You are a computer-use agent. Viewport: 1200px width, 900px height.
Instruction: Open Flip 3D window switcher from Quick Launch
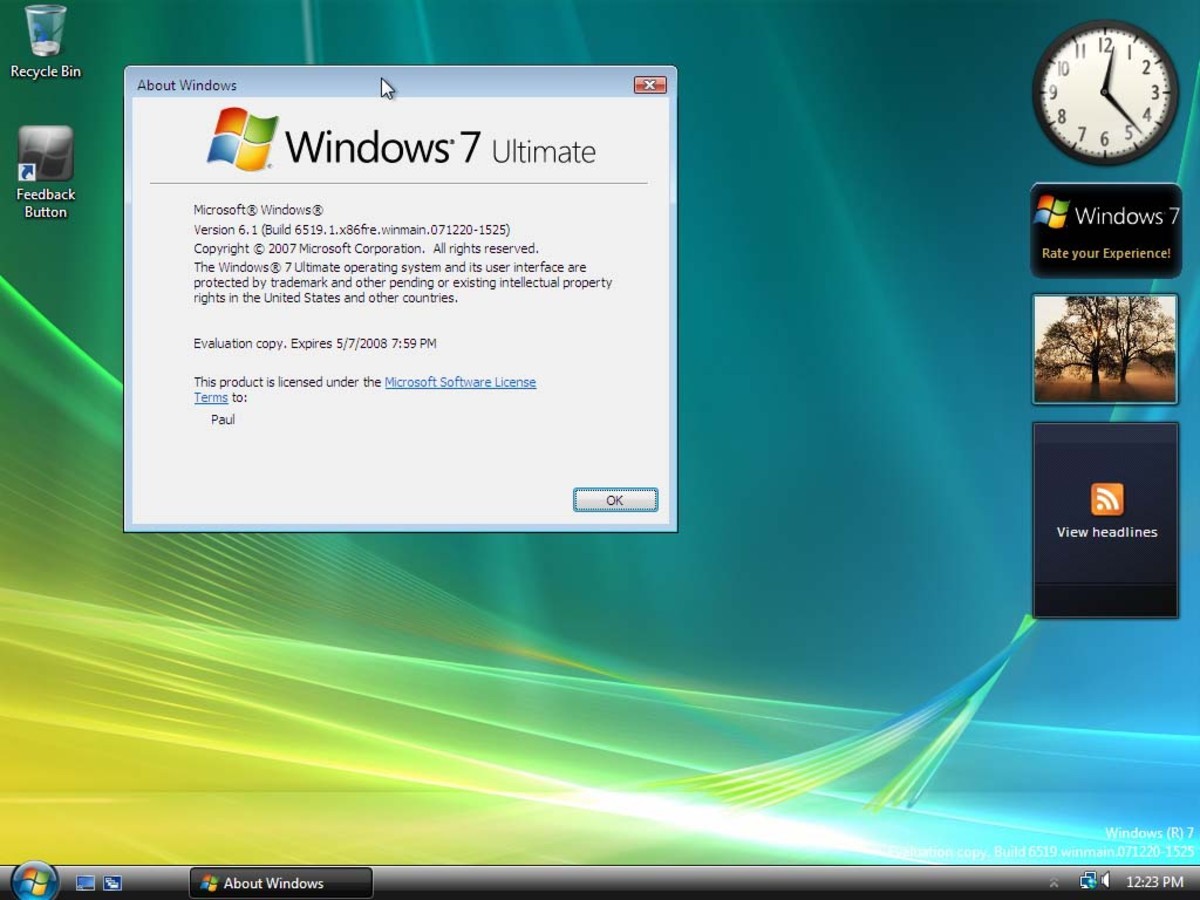click(112, 882)
